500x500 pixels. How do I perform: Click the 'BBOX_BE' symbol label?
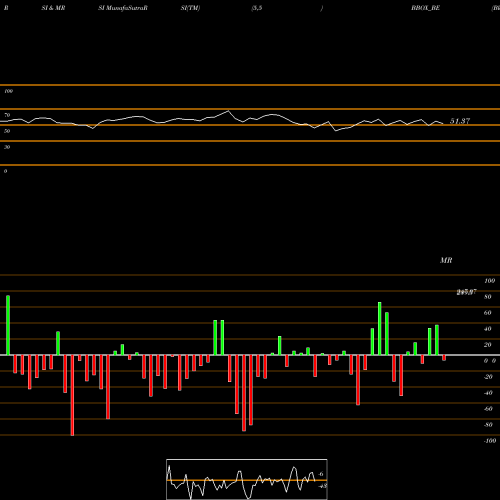pyautogui.click(x=425, y=8)
